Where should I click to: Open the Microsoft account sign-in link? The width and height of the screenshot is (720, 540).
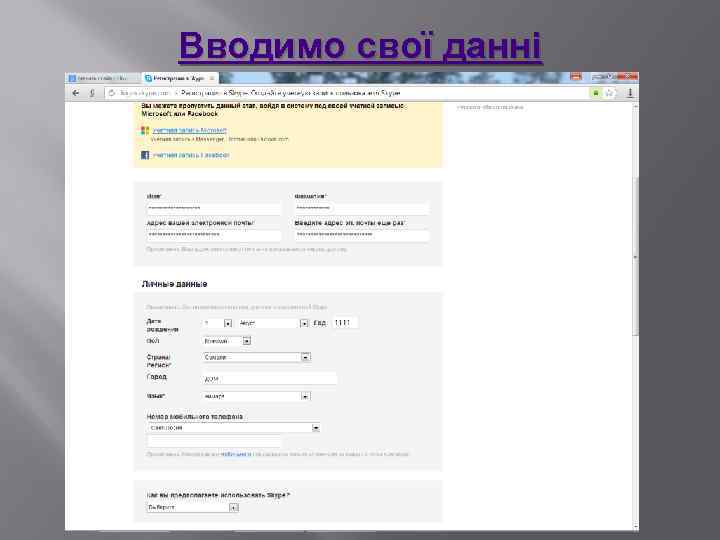click(x=190, y=130)
